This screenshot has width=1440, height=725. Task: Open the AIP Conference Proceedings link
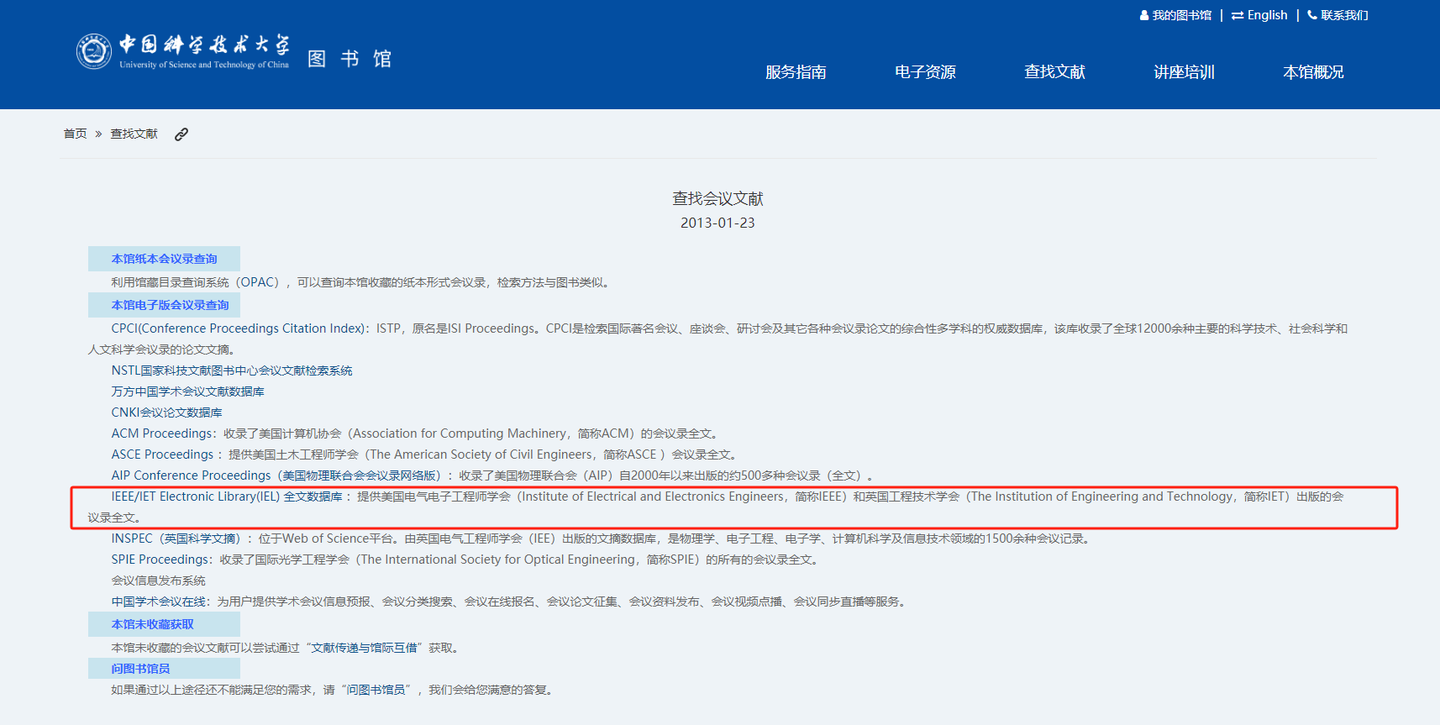276,476
